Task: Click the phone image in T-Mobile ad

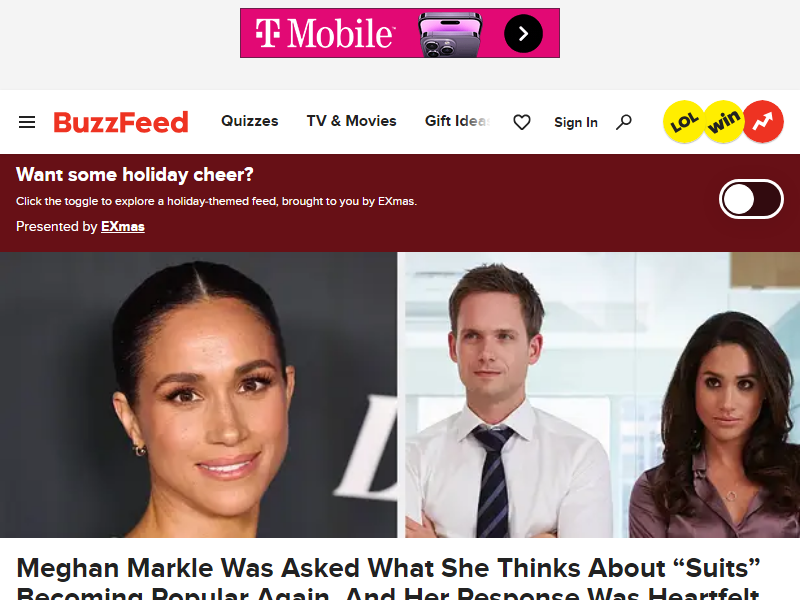Action: pos(449,35)
